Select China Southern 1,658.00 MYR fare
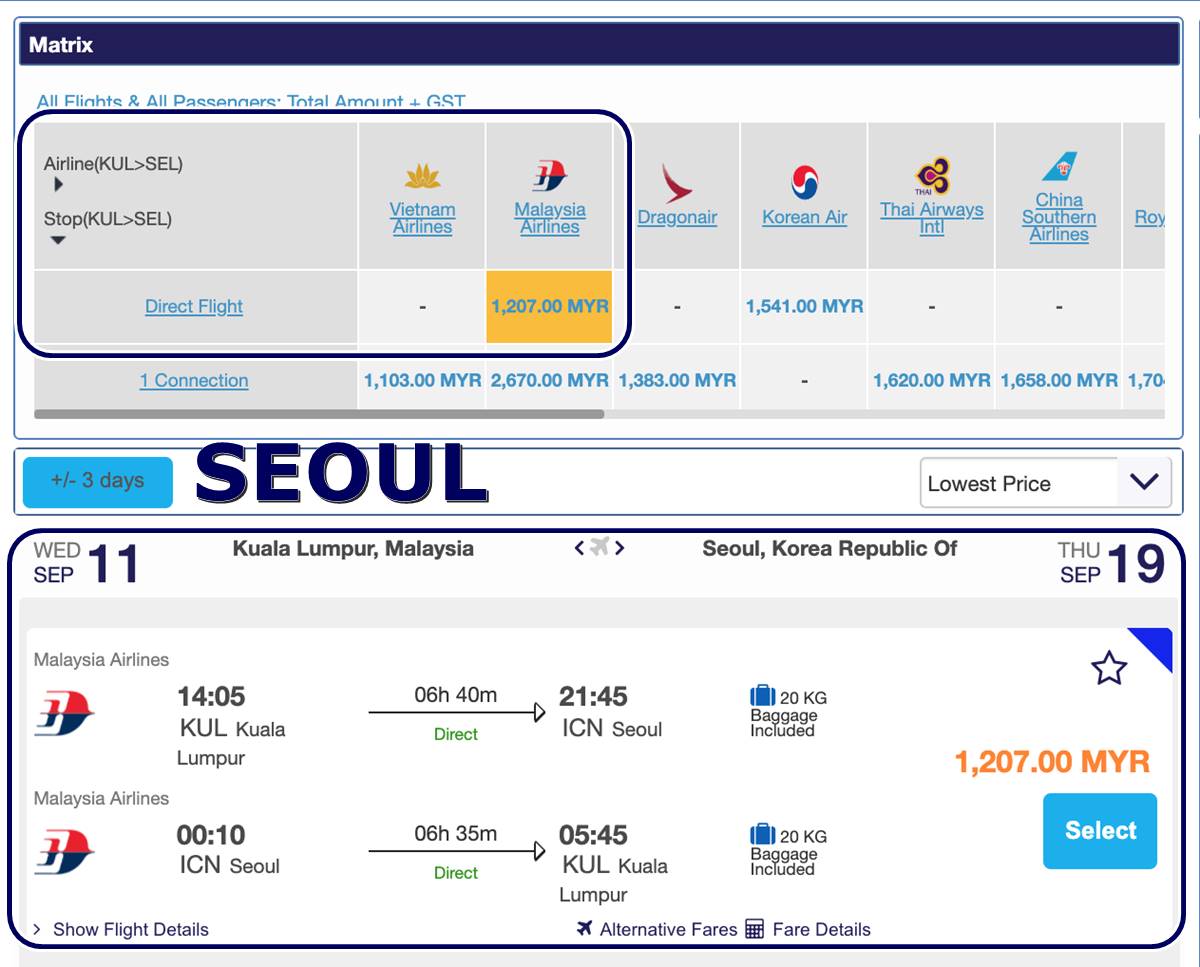The image size is (1200, 967). [x=1059, y=380]
